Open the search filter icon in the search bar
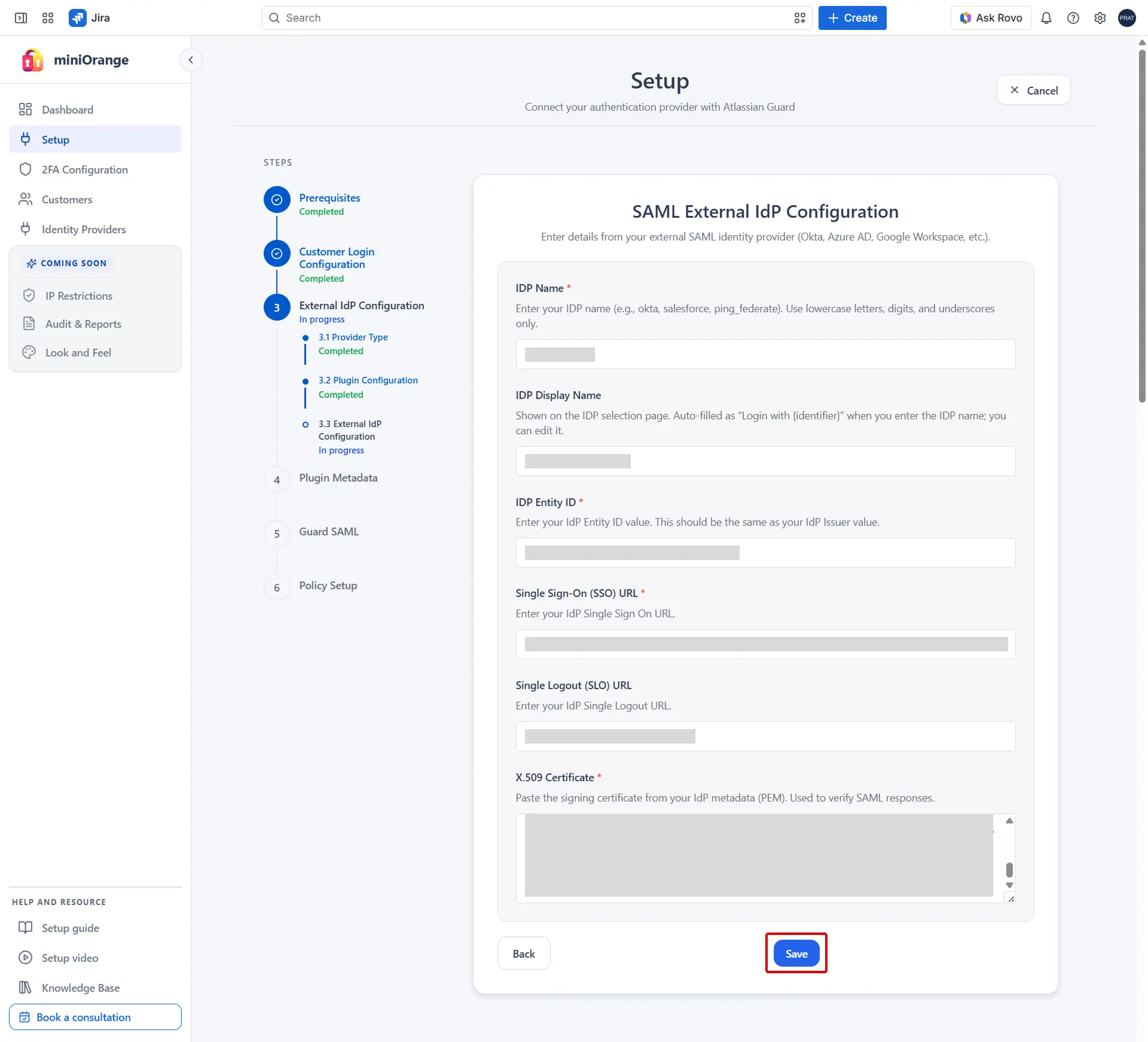The width and height of the screenshot is (1148, 1042). (799, 18)
